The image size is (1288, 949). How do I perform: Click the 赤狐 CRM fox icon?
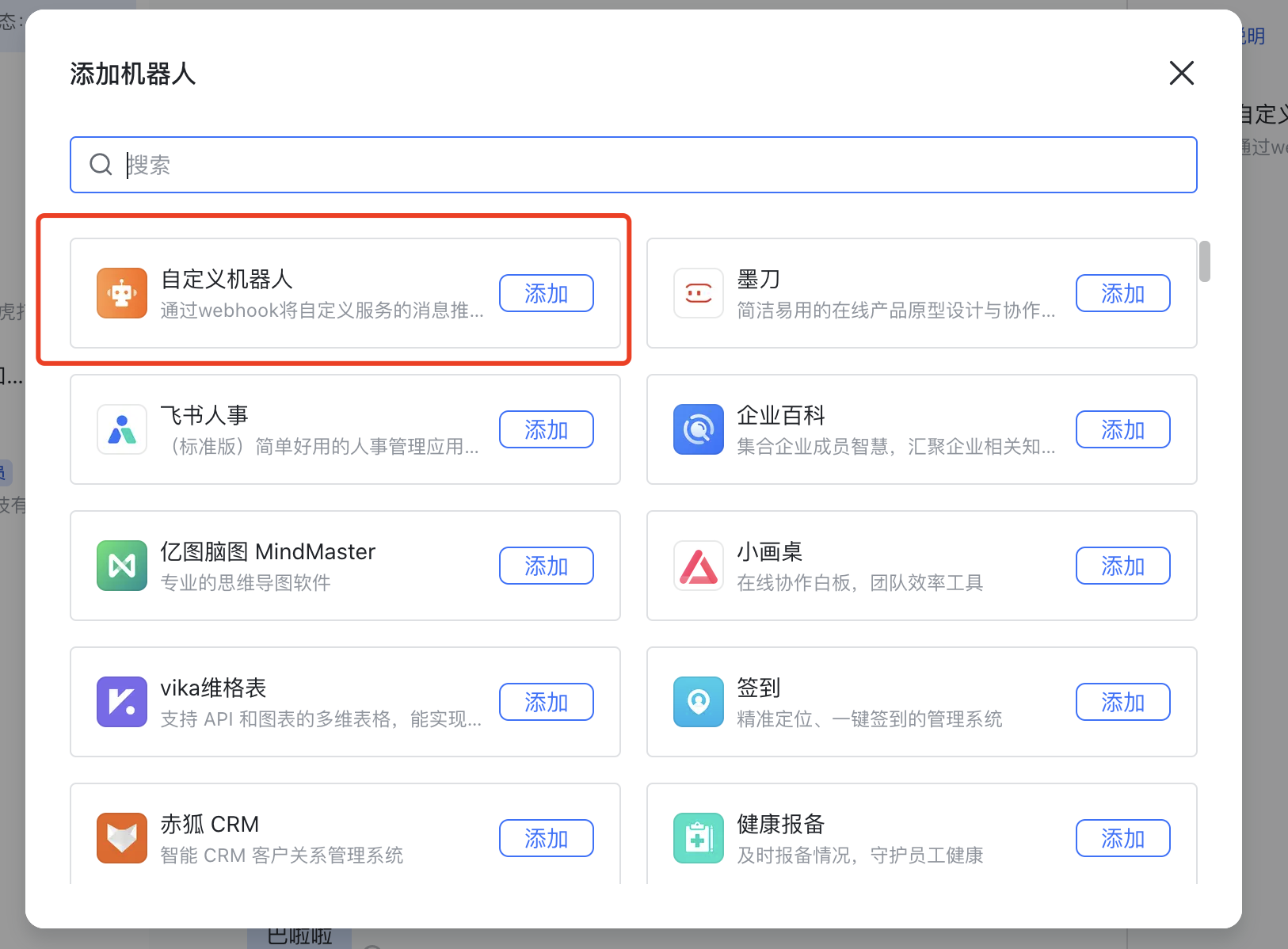(122, 838)
